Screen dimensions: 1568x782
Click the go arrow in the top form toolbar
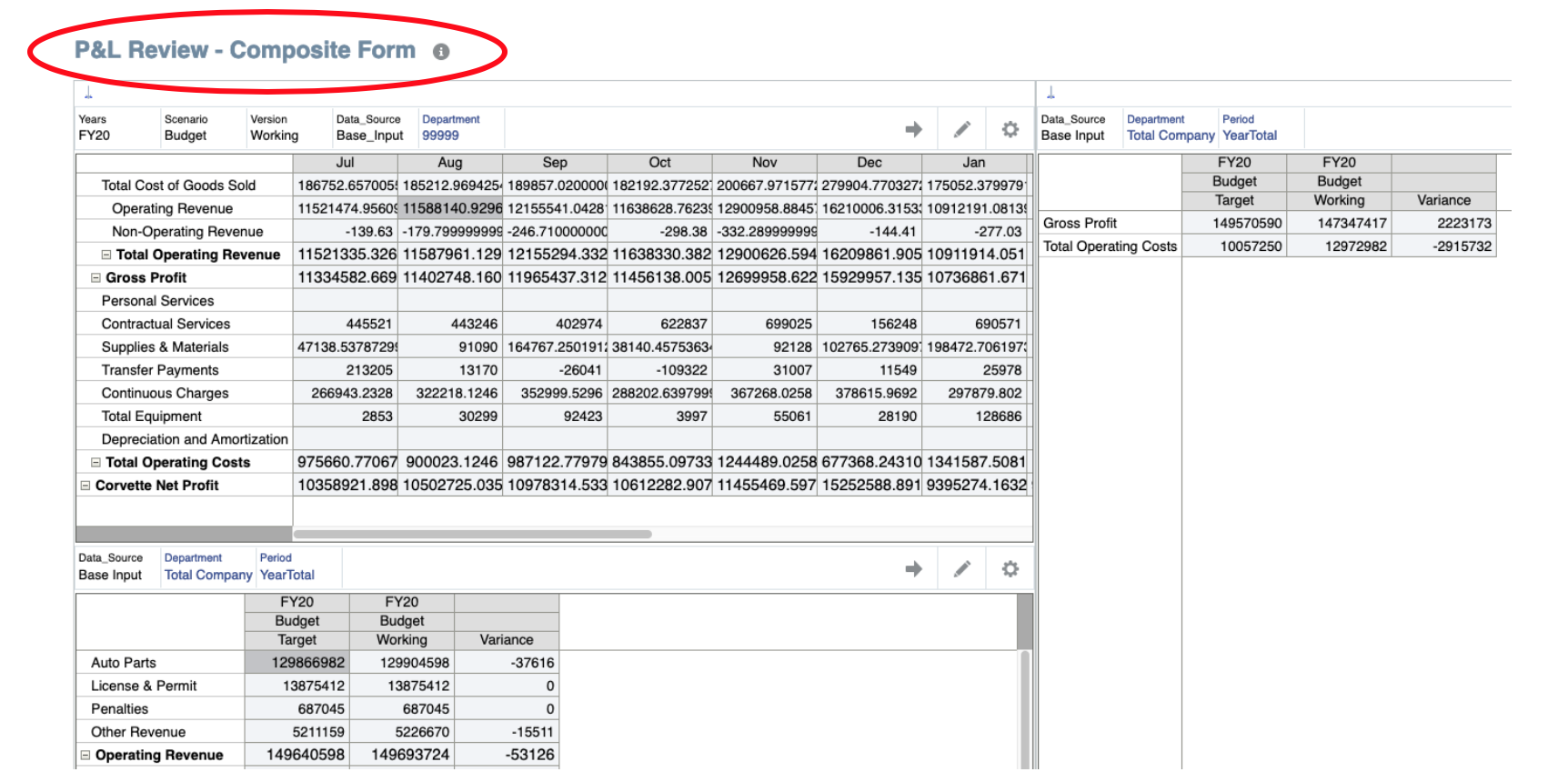914,129
